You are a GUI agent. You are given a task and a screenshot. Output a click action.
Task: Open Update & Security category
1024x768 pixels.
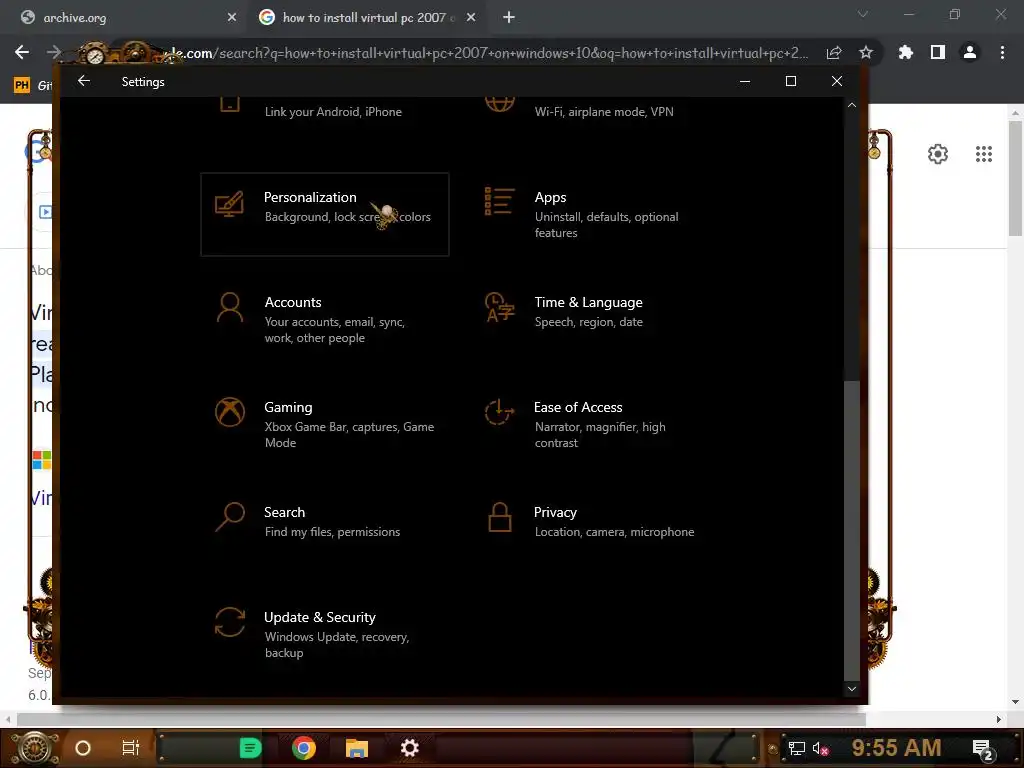(325, 634)
